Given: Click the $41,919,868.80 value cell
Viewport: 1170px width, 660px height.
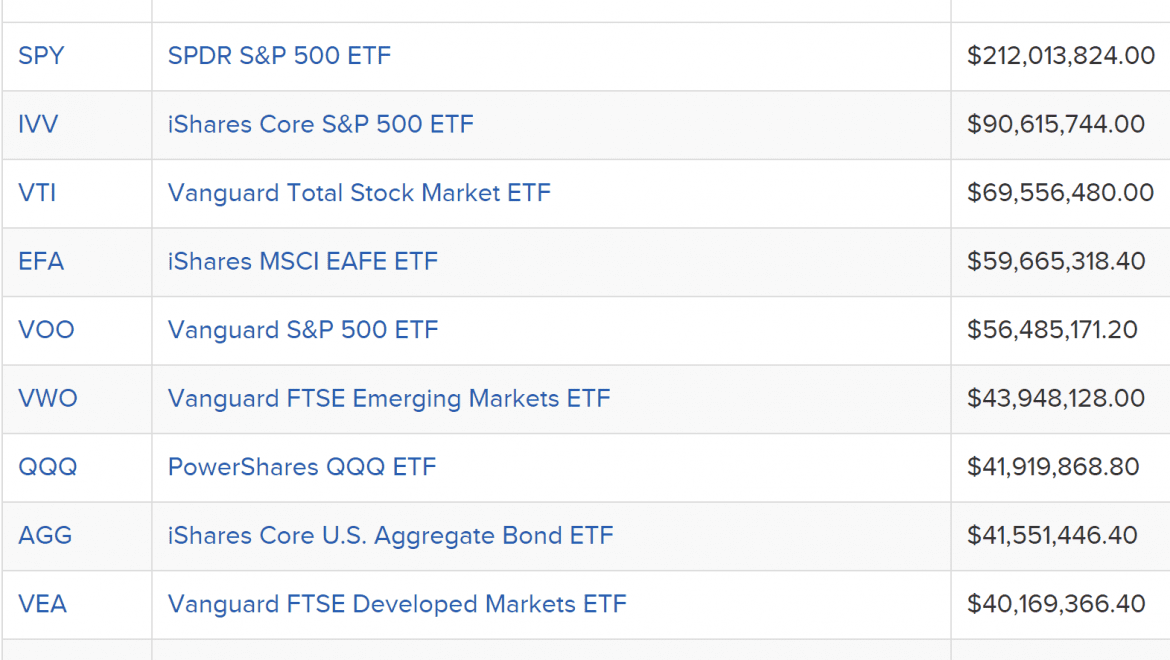Looking at the screenshot, I should click(x=1060, y=467).
